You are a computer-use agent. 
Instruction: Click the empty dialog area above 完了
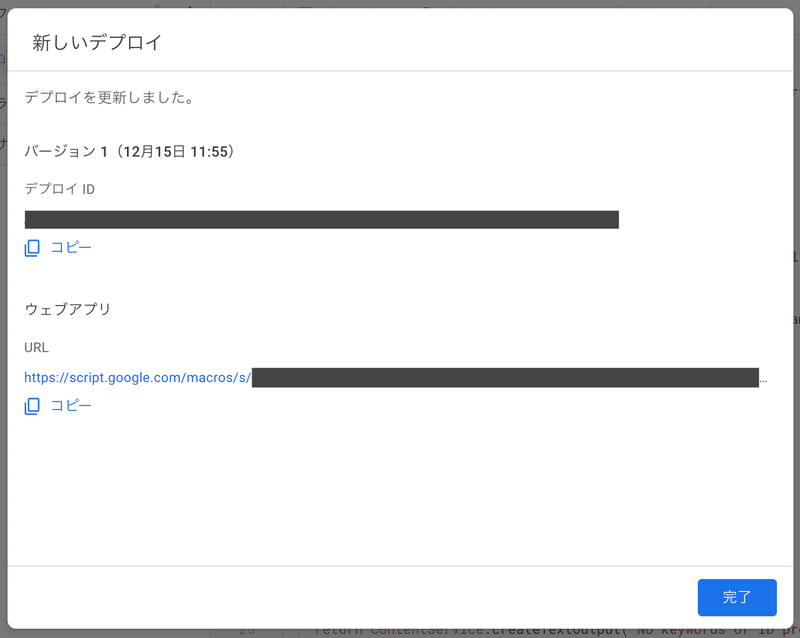pyautogui.click(x=400, y=490)
